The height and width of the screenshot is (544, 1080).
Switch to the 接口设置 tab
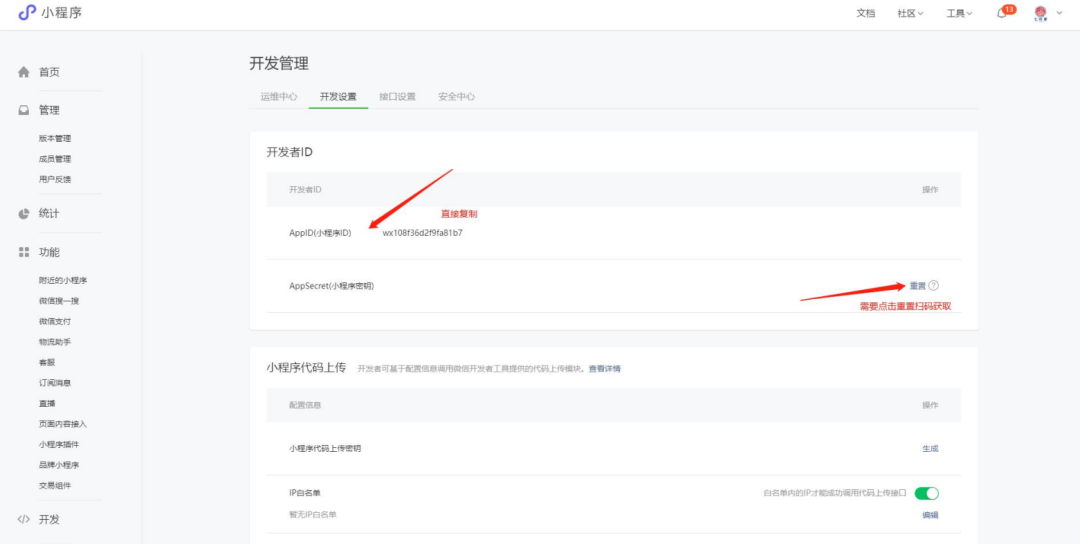[397, 97]
